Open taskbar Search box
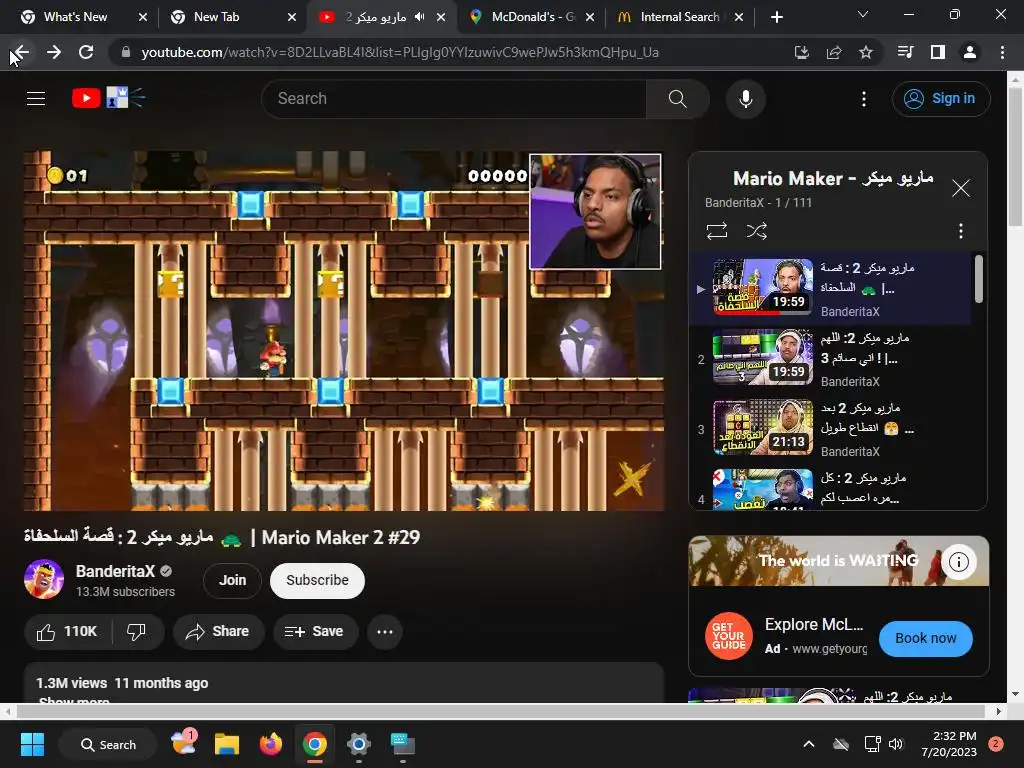The height and width of the screenshot is (768, 1024). [108, 744]
